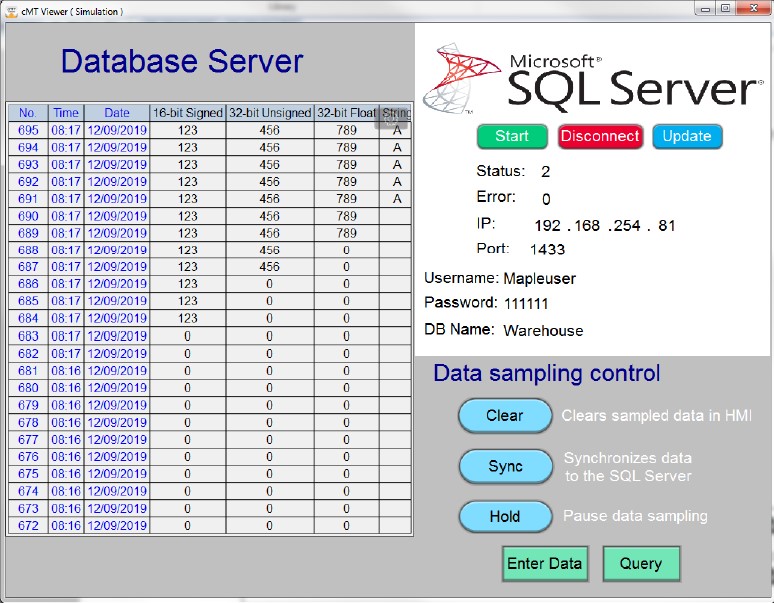Click the Microsoft SQL Server logo
The height and width of the screenshot is (603, 774).
click(x=592, y=79)
